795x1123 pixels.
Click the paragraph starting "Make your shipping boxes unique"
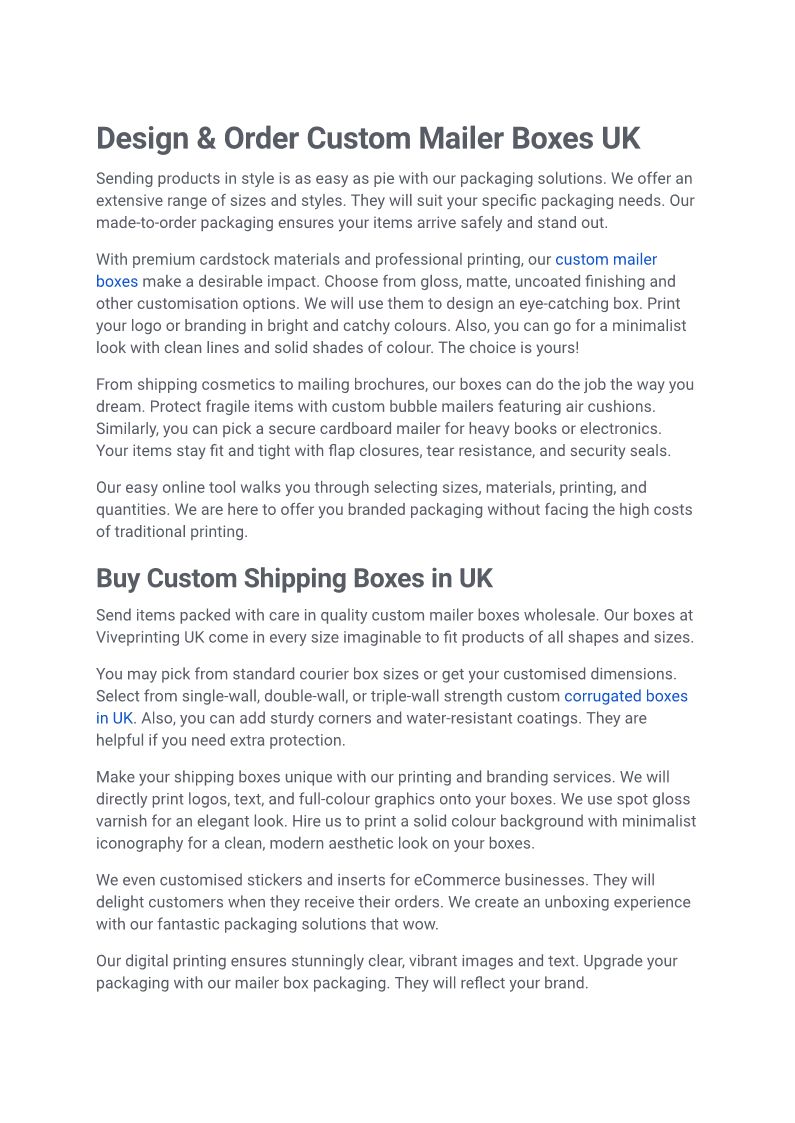(394, 810)
